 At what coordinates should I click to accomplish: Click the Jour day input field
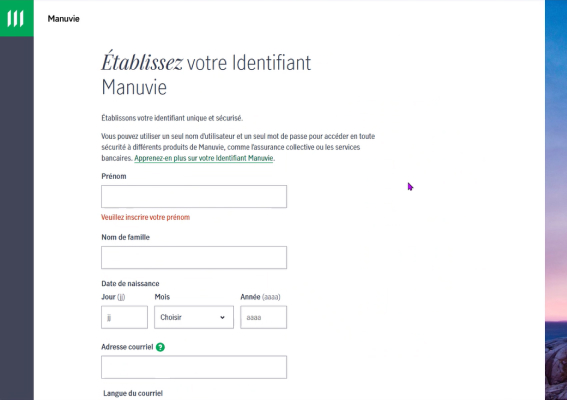click(x=124, y=317)
